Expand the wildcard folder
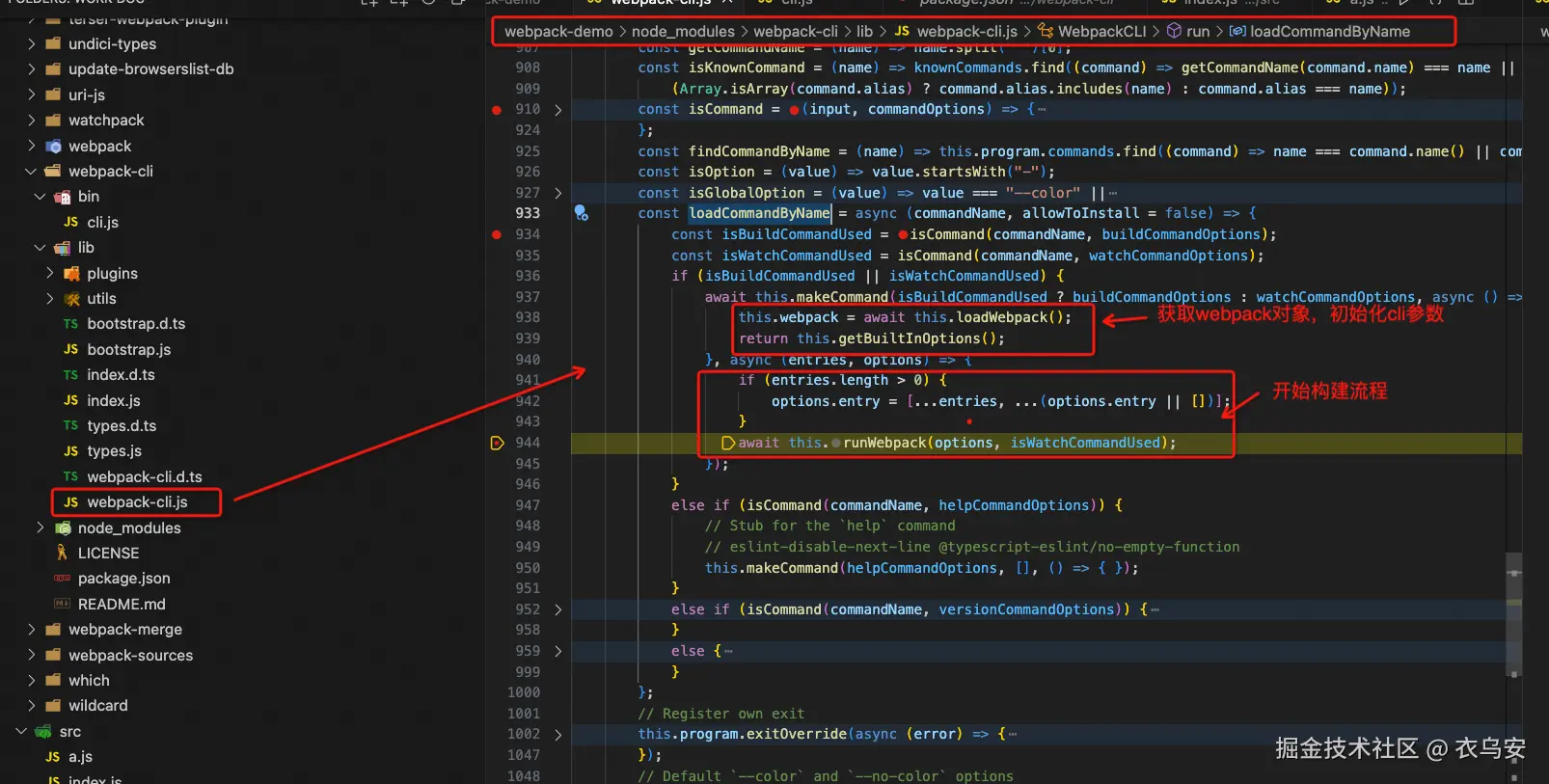 click(31, 706)
